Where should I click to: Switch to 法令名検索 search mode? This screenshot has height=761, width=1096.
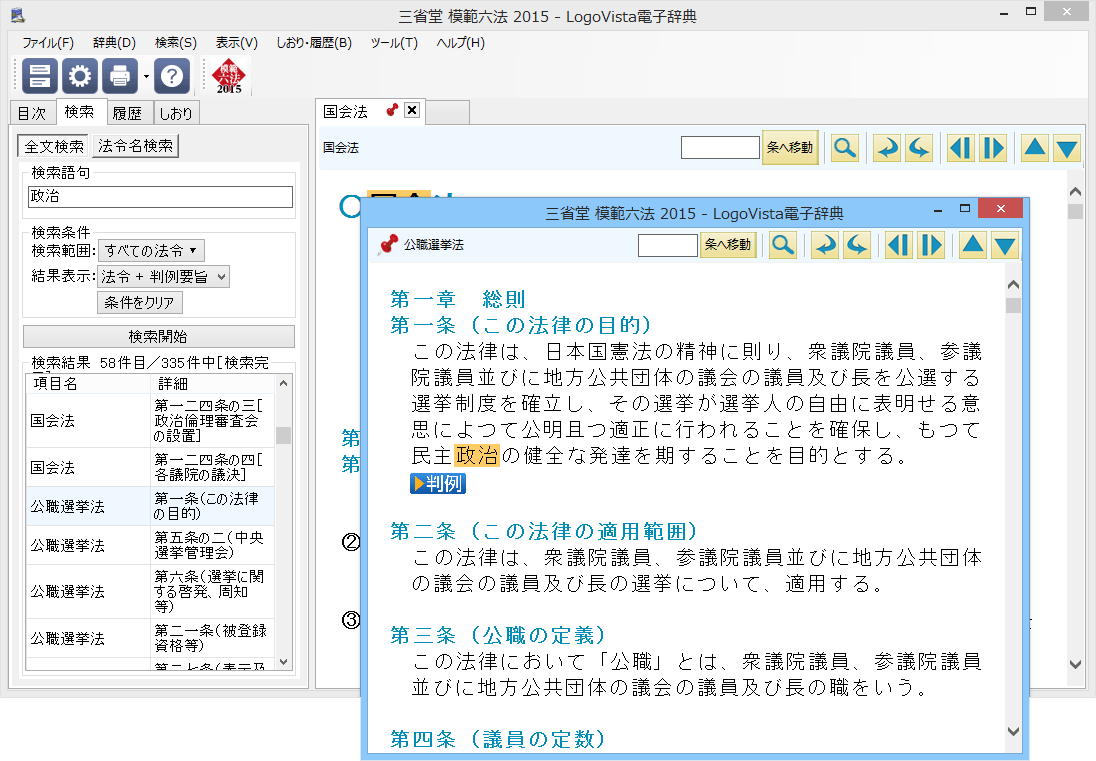coord(135,146)
